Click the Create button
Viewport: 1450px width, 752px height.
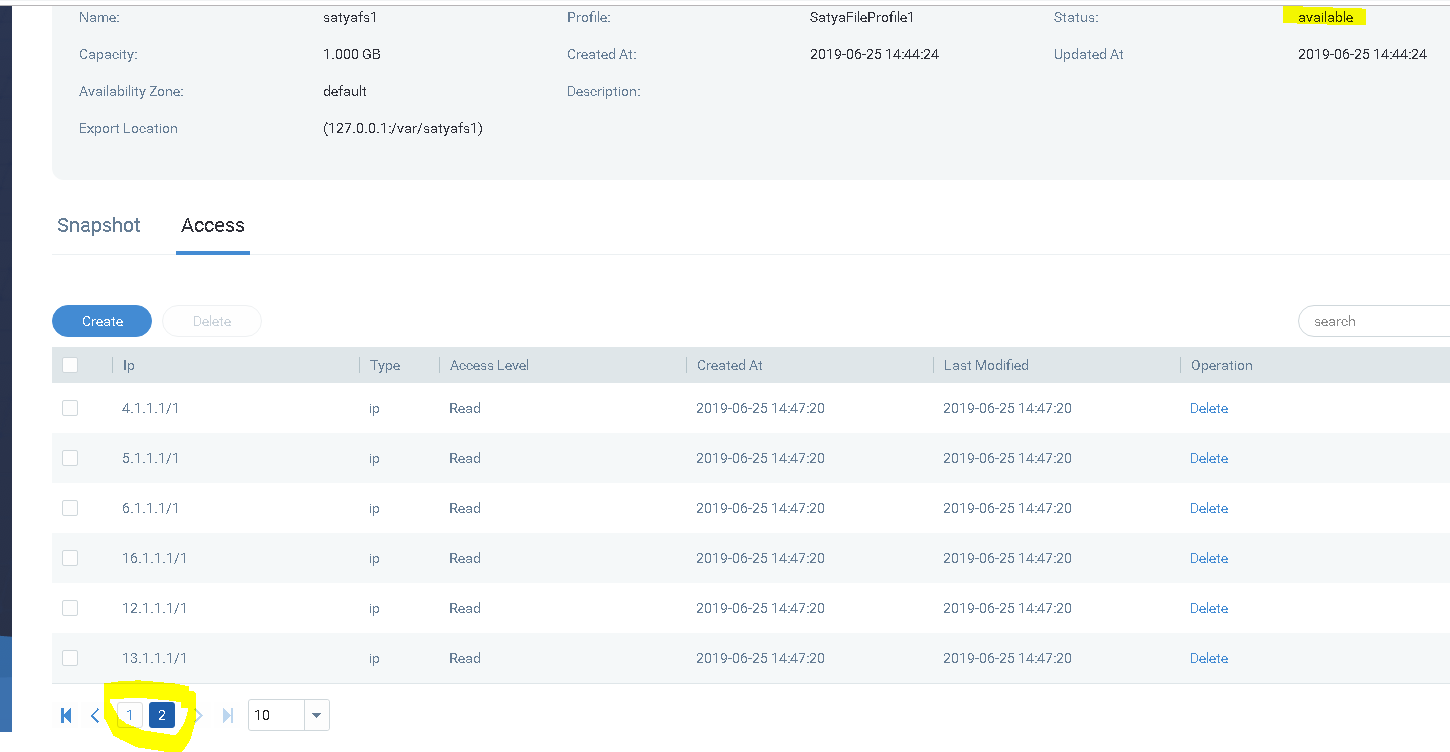tap(101, 321)
